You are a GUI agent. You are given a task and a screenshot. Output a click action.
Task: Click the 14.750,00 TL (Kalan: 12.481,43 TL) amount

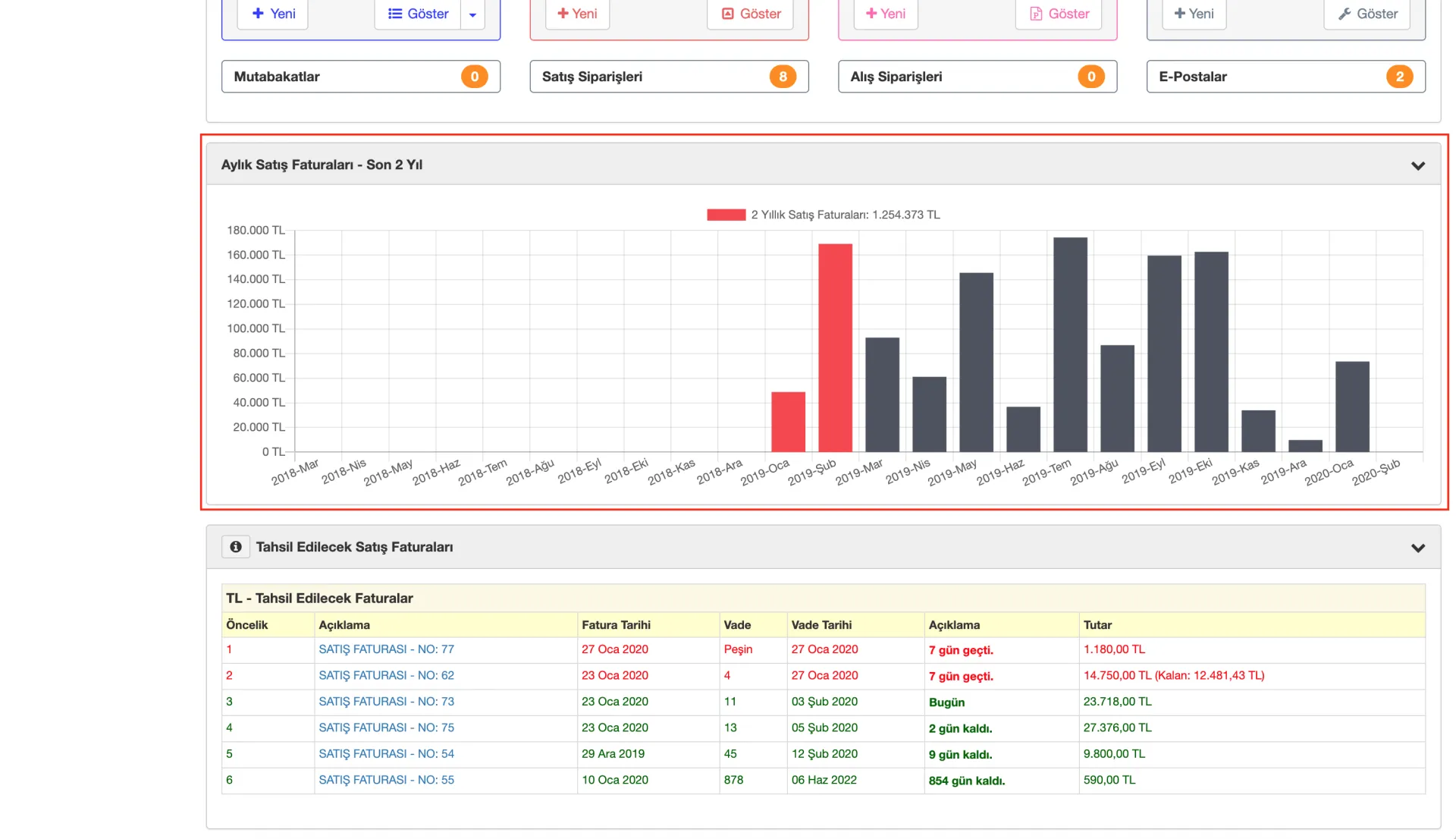pos(1174,675)
